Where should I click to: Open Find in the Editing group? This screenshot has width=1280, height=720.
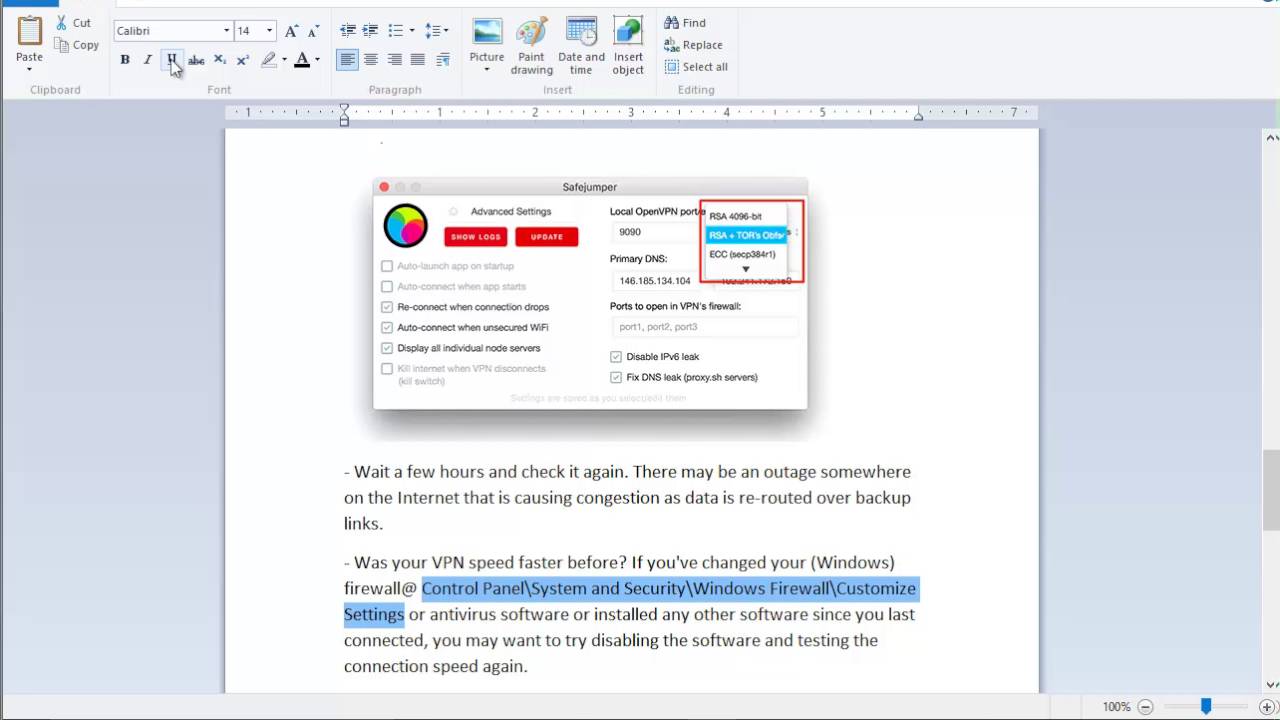pyautogui.click(x=685, y=23)
